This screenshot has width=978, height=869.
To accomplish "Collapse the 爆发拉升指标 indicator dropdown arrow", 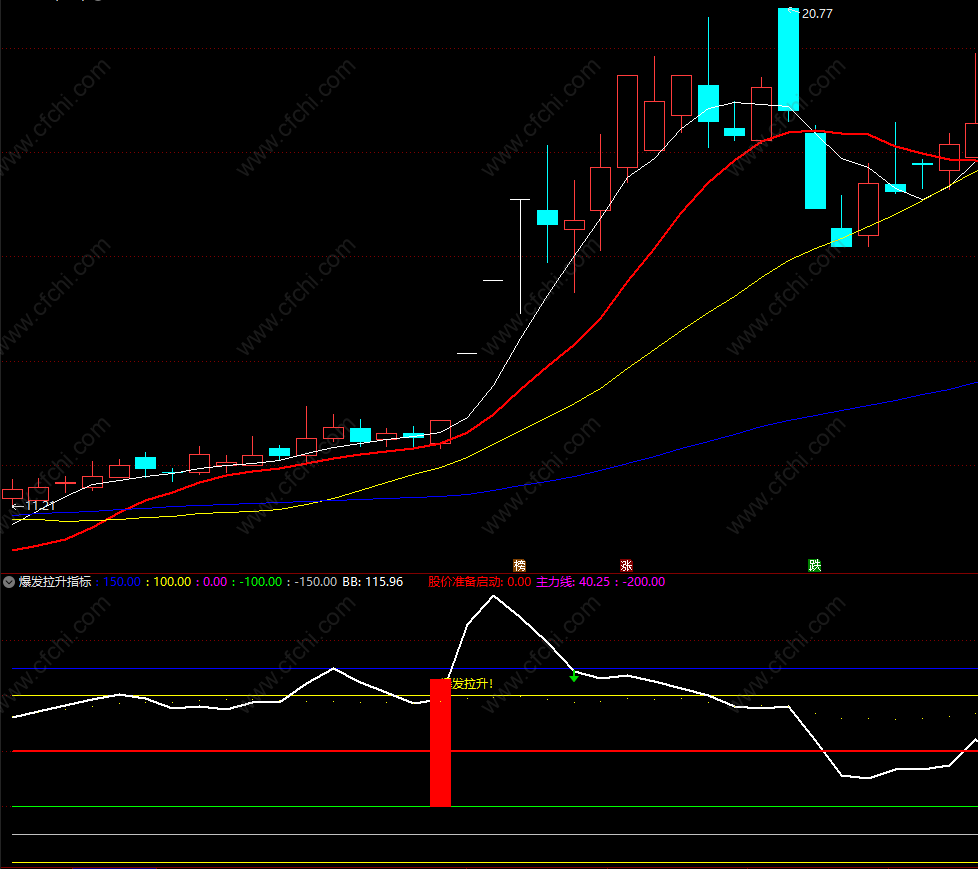I will pyautogui.click(x=10, y=582).
